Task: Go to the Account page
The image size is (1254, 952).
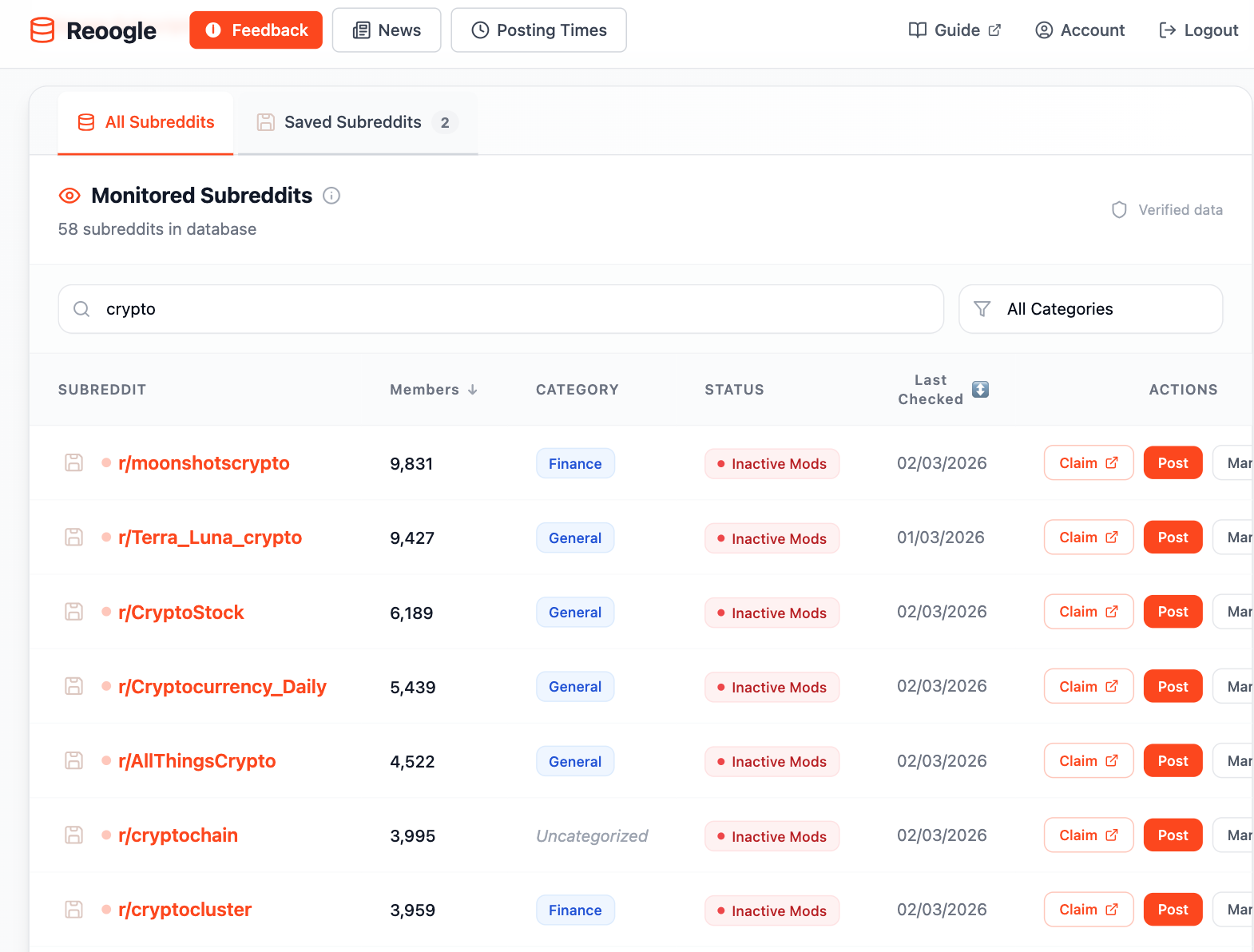Action: pyautogui.click(x=1080, y=30)
